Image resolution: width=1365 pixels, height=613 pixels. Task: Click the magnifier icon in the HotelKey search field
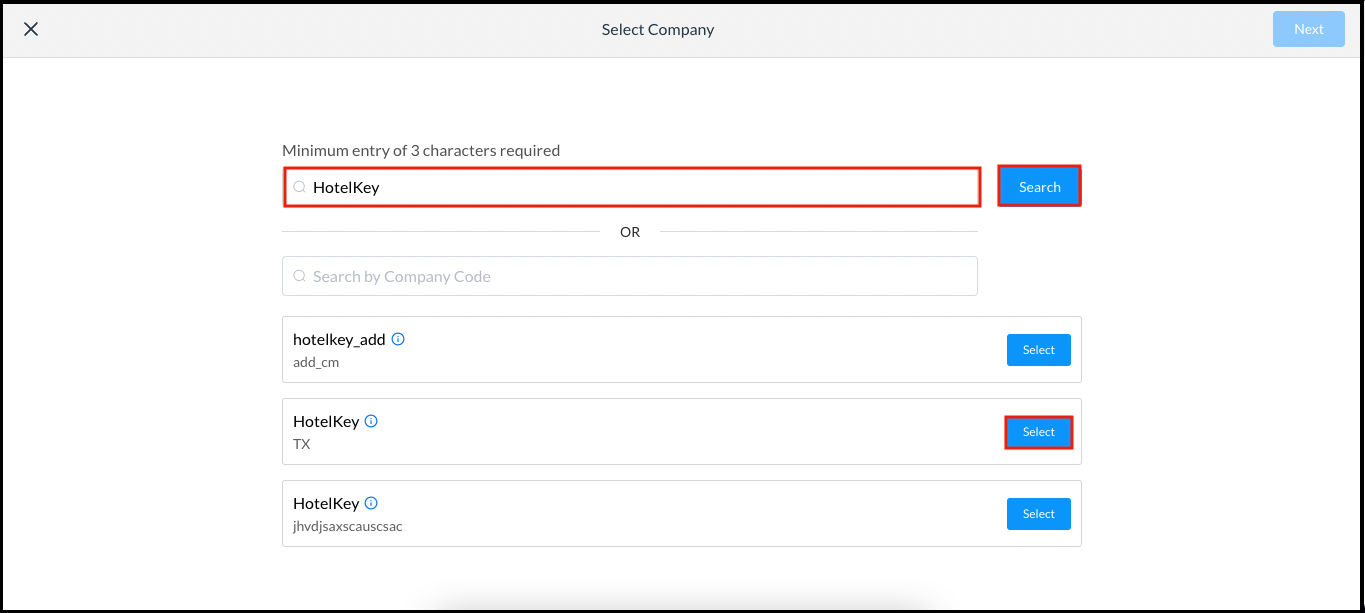299,186
